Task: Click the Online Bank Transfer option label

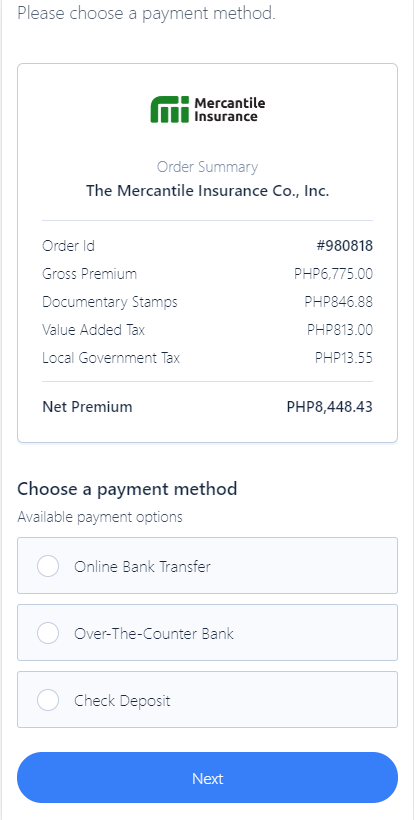Action: [x=142, y=566]
